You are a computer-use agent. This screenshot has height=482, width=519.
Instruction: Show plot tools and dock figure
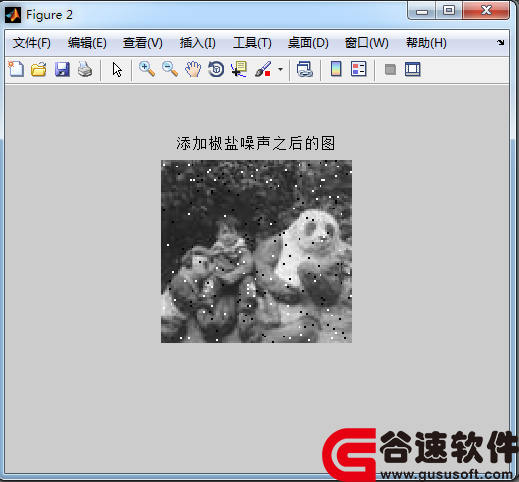click(x=413, y=69)
